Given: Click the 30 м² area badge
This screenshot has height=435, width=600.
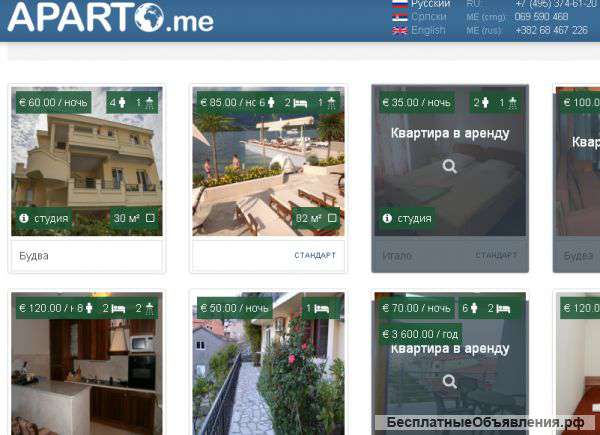Looking at the screenshot, I should (x=134, y=218).
